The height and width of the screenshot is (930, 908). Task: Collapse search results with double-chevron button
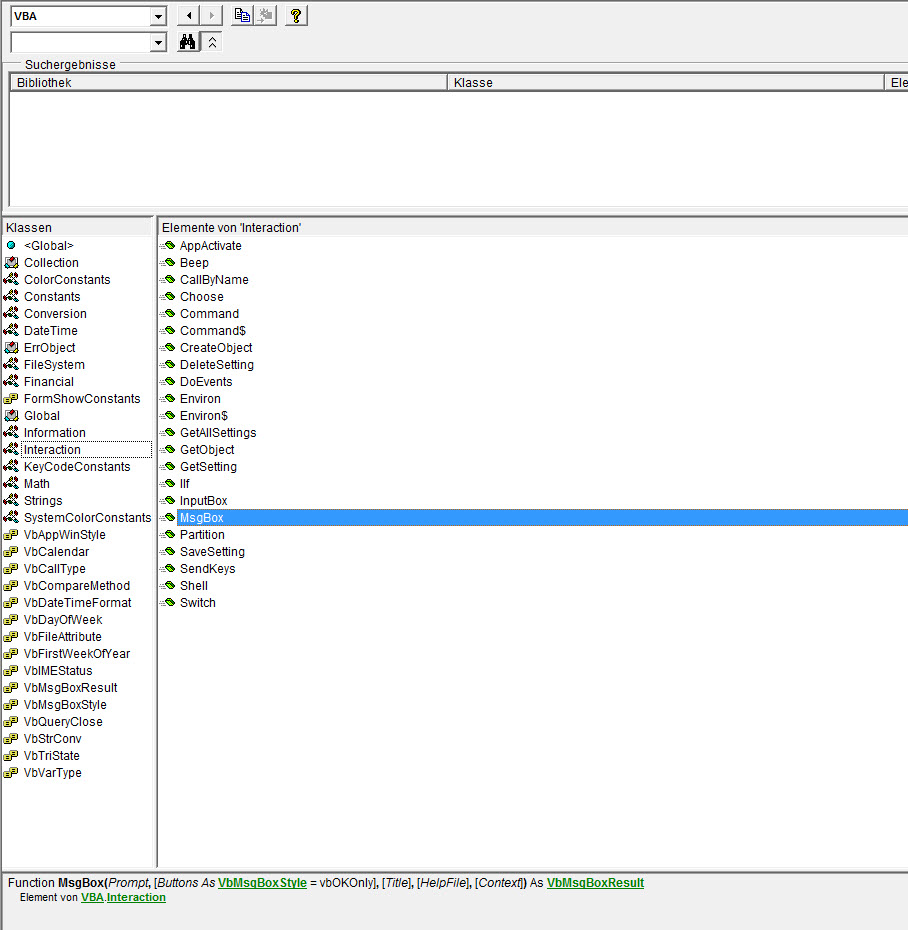tap(212, 42)
